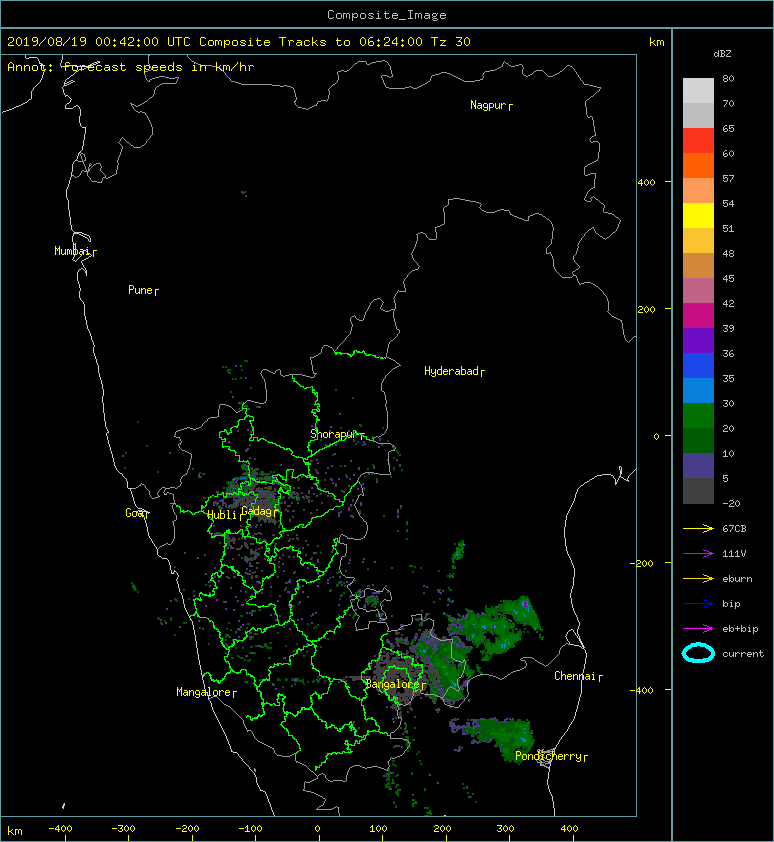Click the 67CB legend label
This screenshot has height=842, width=774.
pyautogui.click(x=734, y=529)
